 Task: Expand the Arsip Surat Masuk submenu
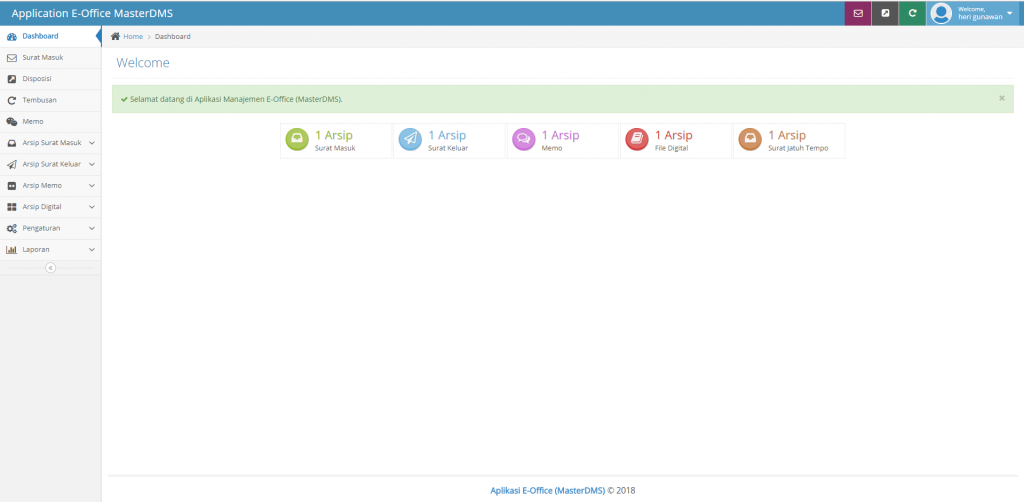(x=50, y=142)
